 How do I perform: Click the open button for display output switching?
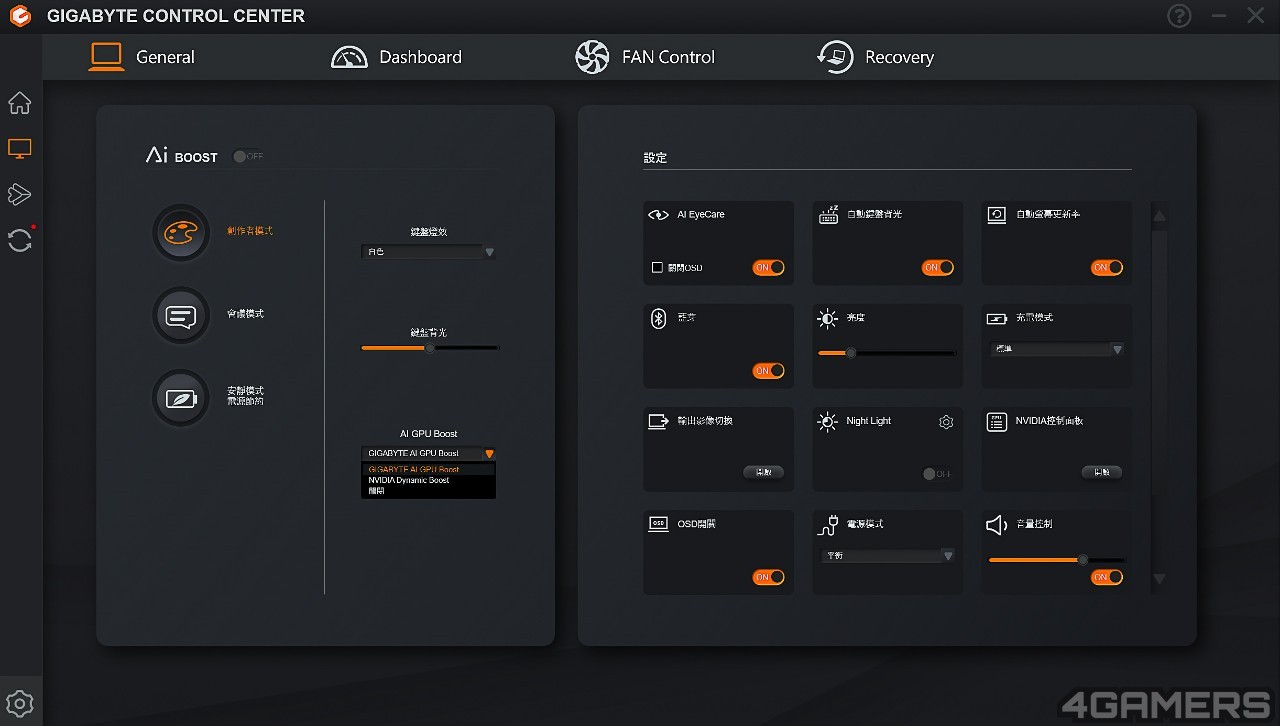pyautogui.click(x=763, y=472)
